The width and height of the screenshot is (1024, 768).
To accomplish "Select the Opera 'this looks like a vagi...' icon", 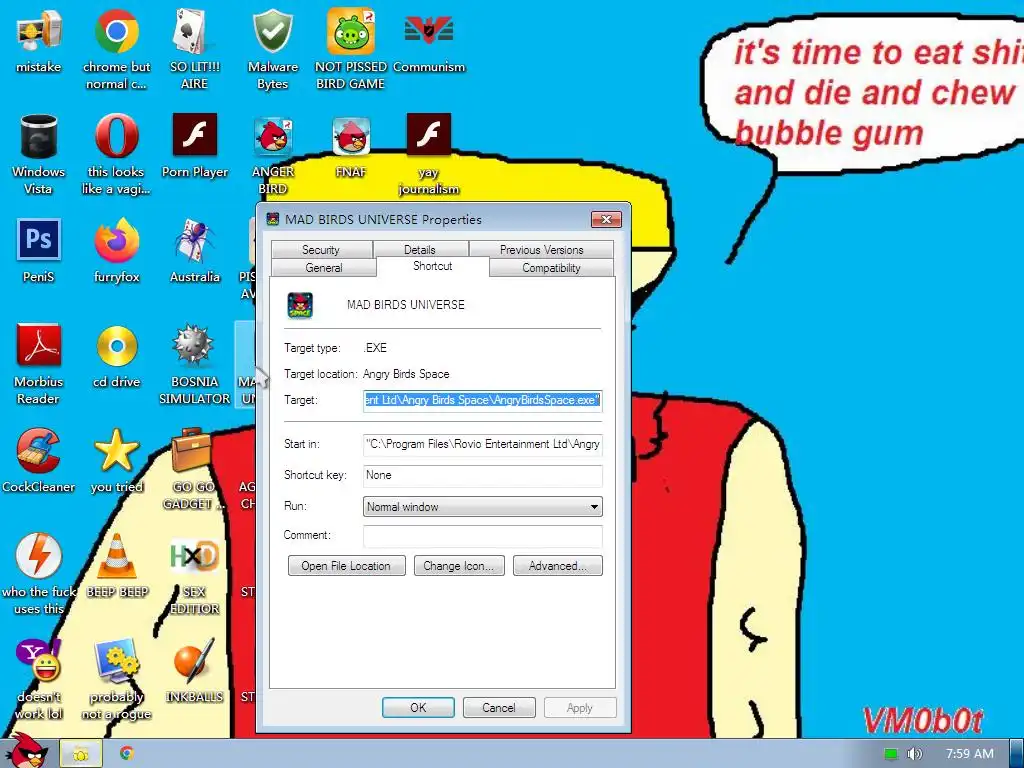I will tap(116, 155).
